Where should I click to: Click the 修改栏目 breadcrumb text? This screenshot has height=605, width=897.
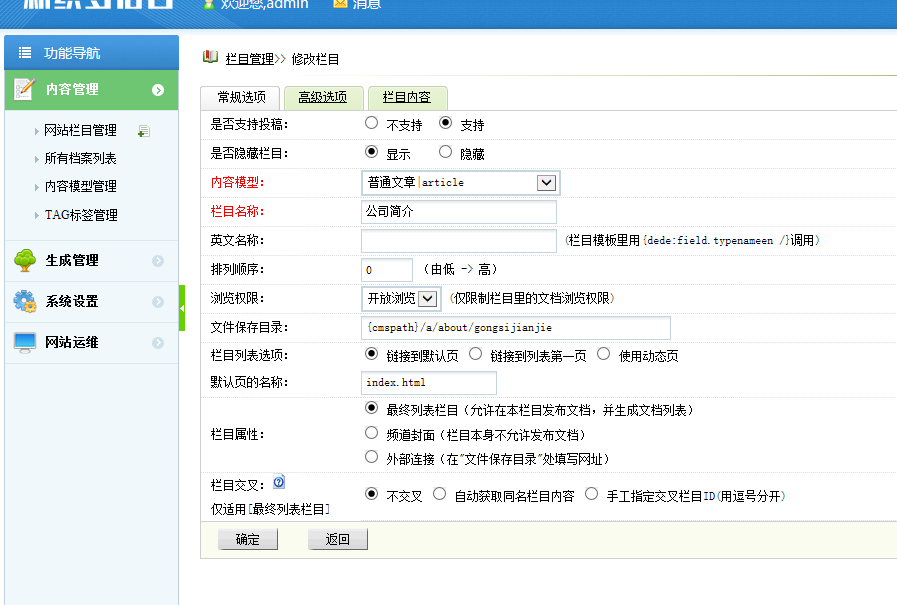pos(316,59)
